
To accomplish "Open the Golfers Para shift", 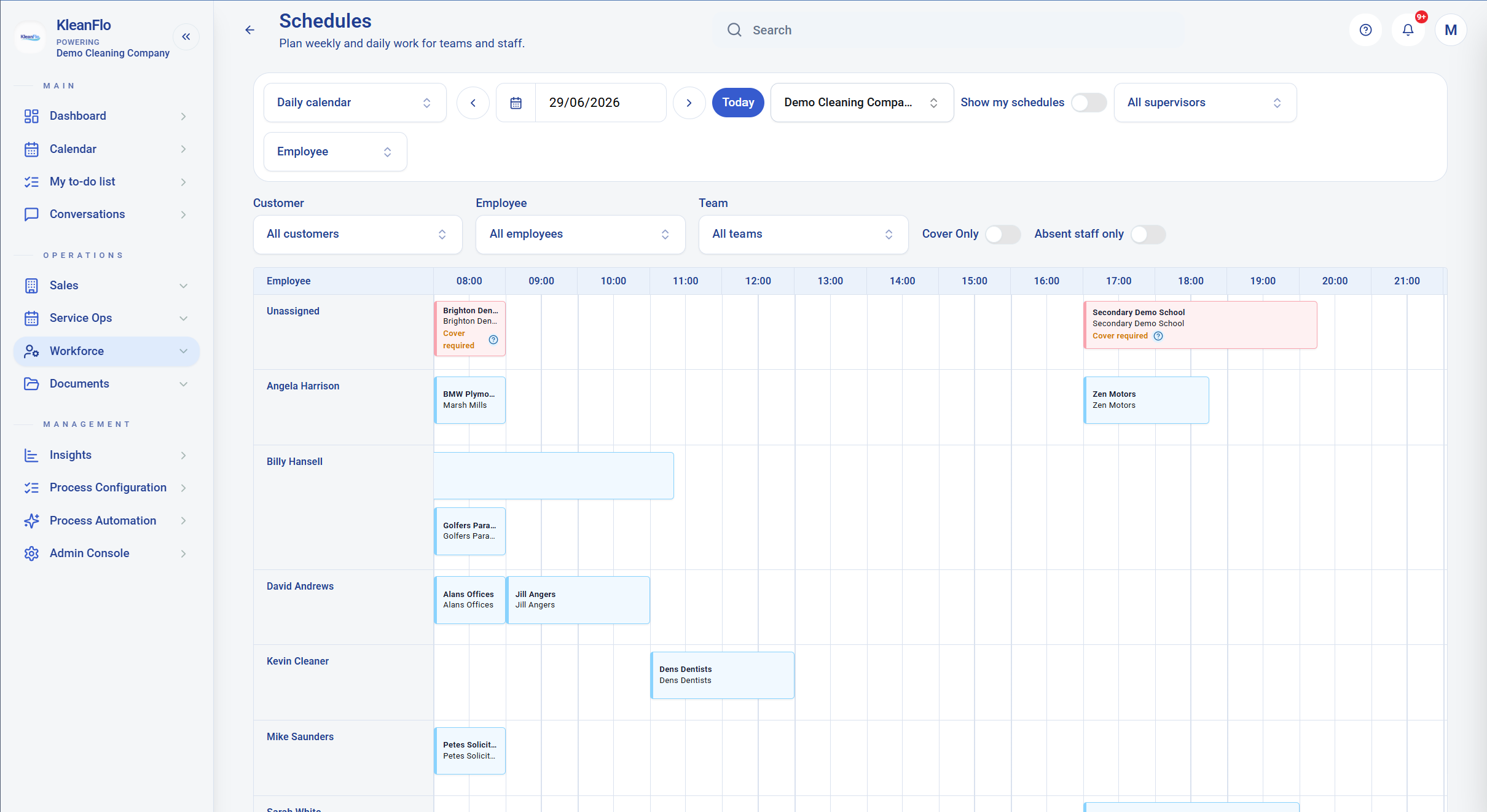I will tap(470, 531).
